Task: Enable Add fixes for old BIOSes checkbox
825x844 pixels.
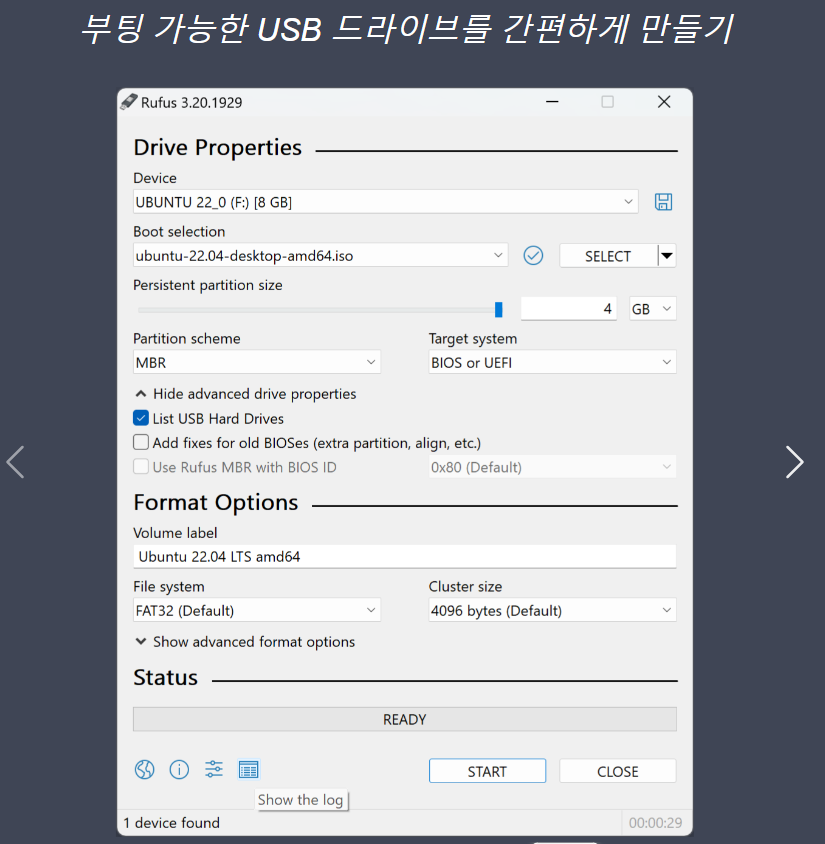Action: click(141, 442)
